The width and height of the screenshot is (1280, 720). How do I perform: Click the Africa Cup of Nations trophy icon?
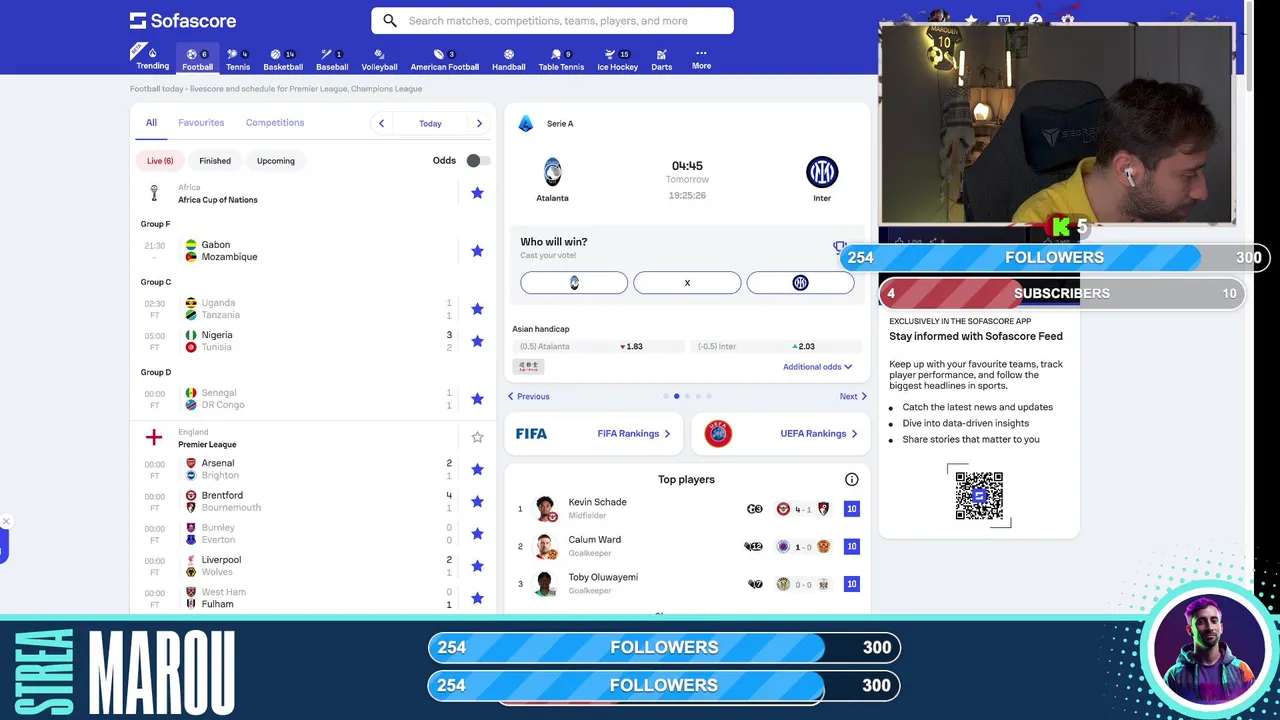[x=154, y=193]
